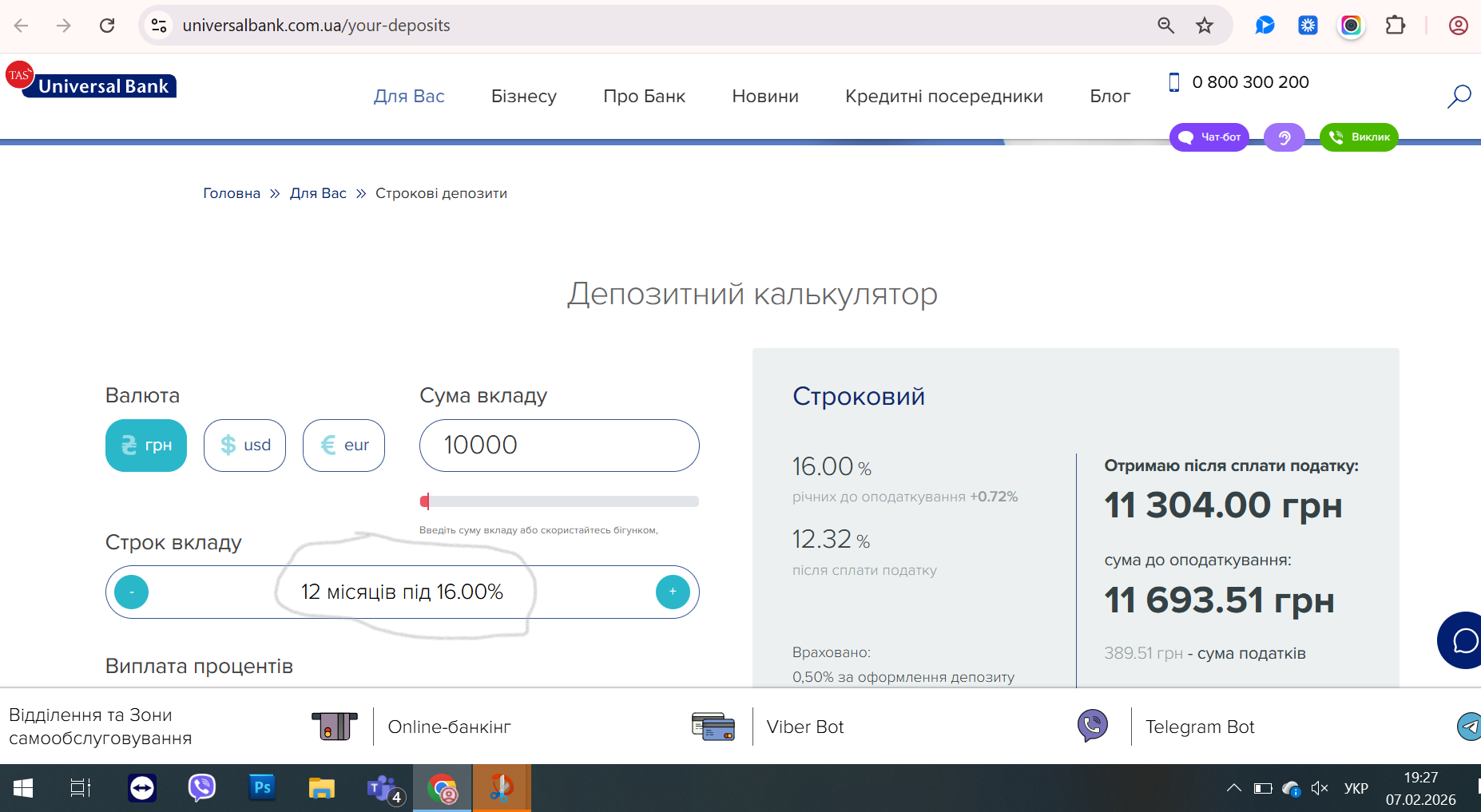Select eur currency option
The image size is (1481, 812).
click(343, 446)
